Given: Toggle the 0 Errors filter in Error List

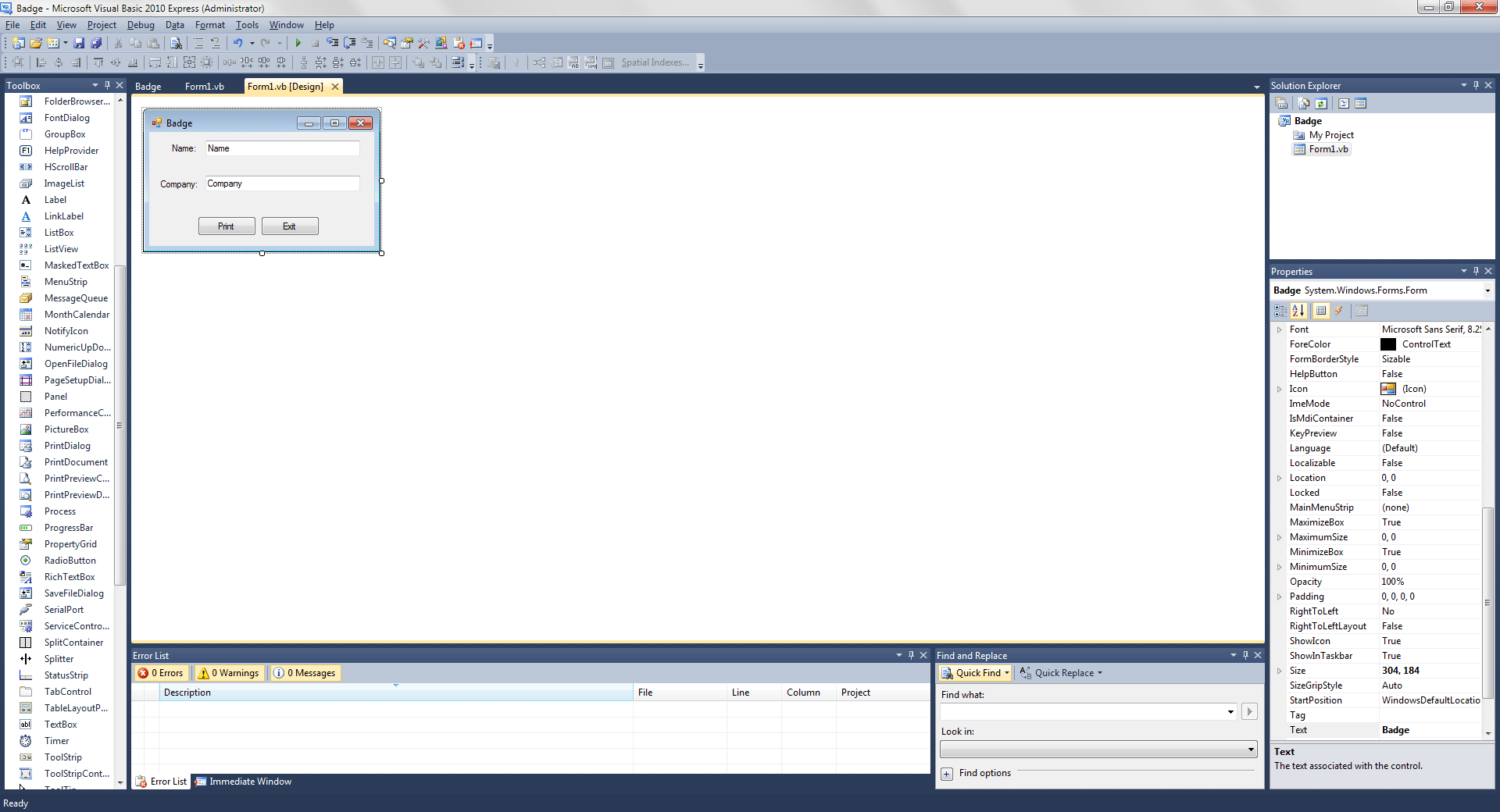Looking at the screenshot, I should pyautogui.click(x=161, y=672).
